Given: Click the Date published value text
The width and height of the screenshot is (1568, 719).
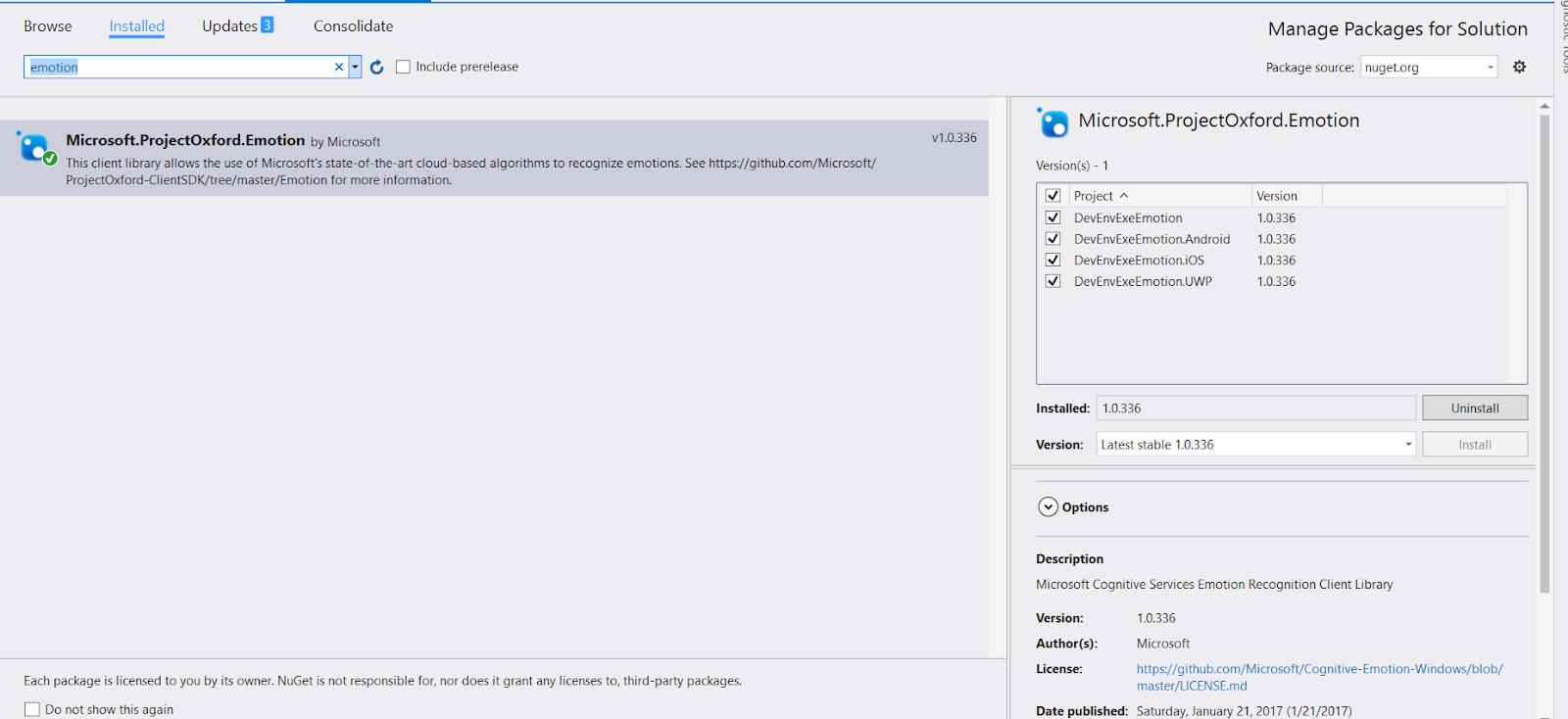Looking at the screenshot, I should [x=1244, y=711].
